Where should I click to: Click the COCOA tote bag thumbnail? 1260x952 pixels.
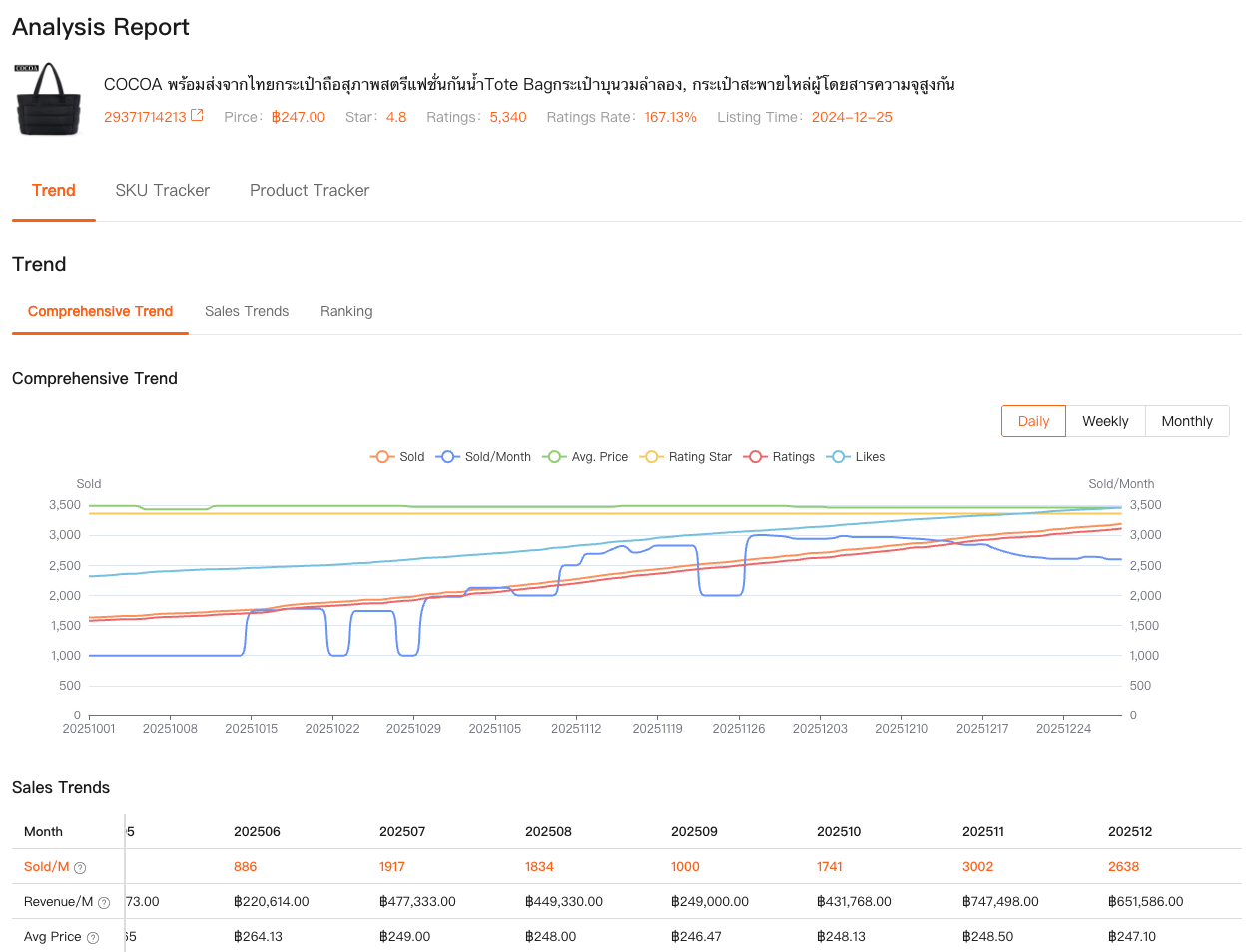[x=49, y=100]
